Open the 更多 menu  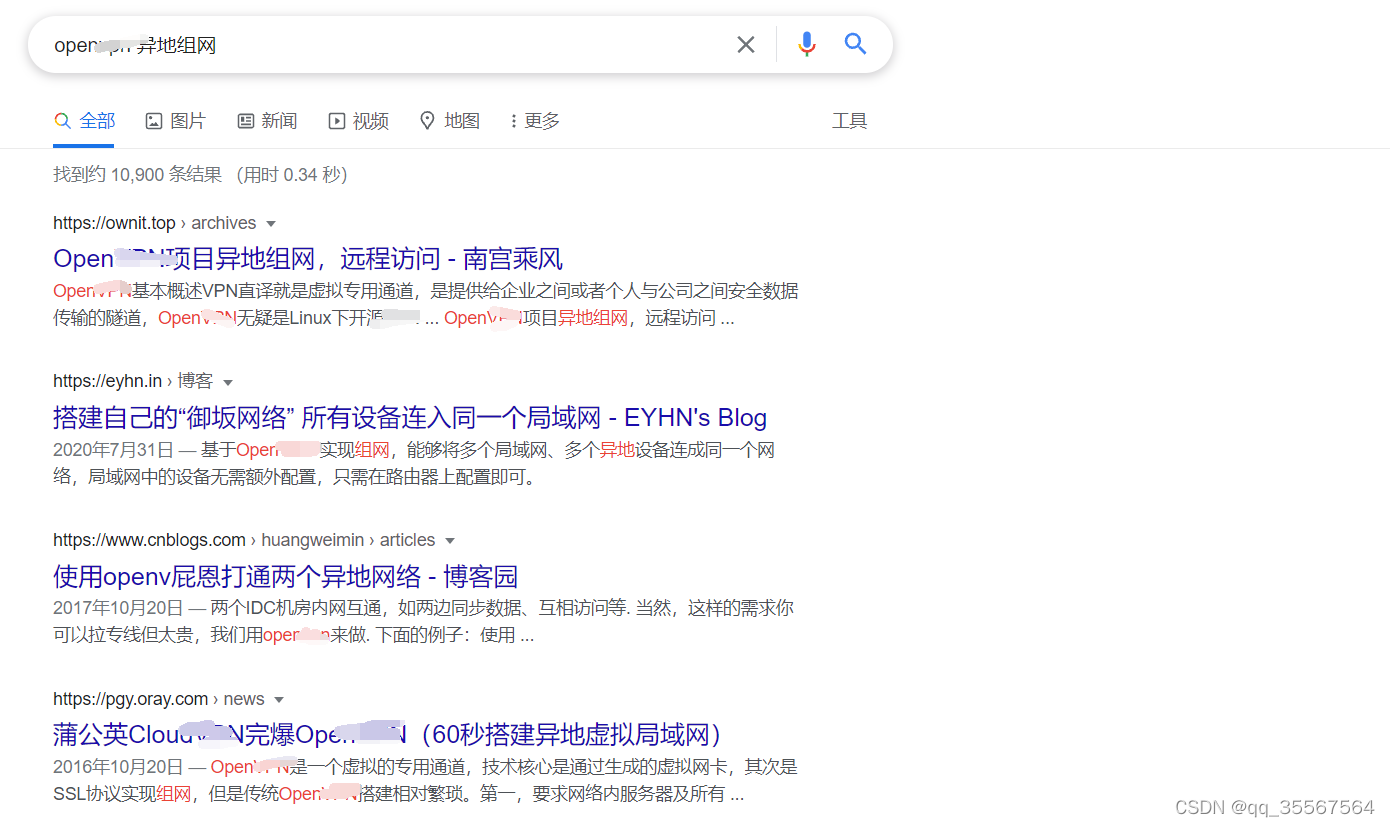(x=535, y=121)
